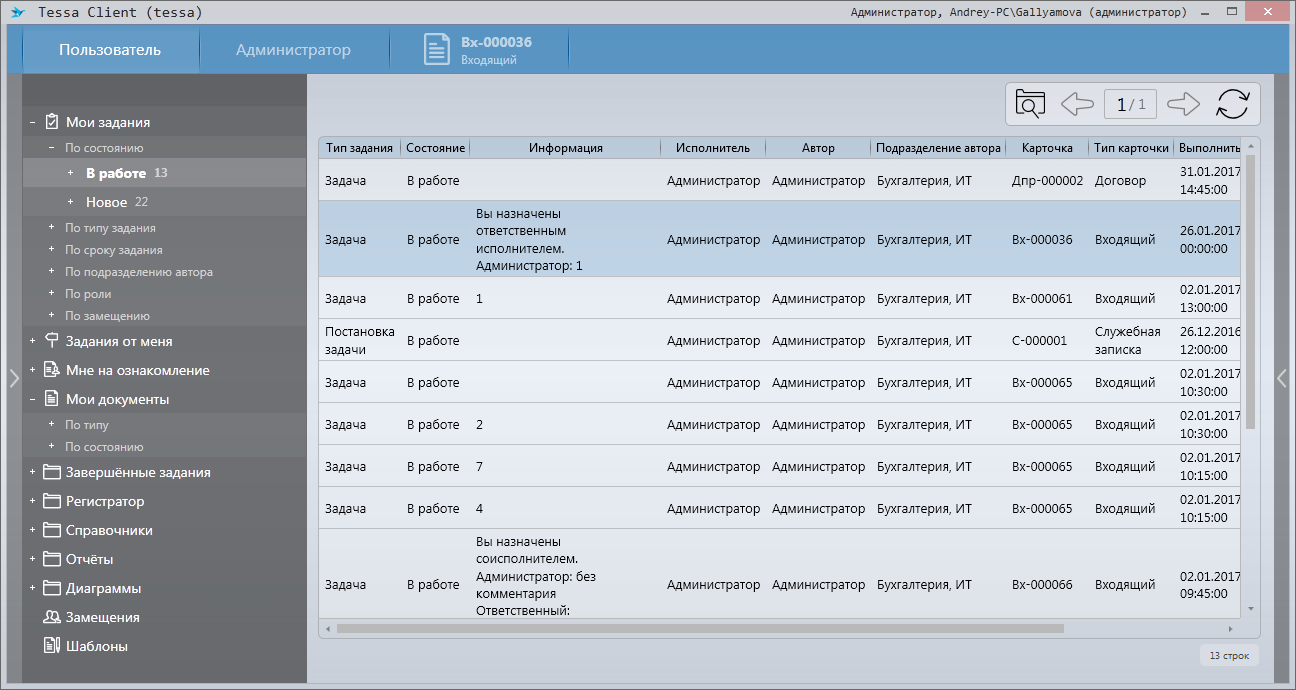1296x690 pixels.
Task: Click the Вы назначены соисполнителем information cell
Action: (565, 576)
